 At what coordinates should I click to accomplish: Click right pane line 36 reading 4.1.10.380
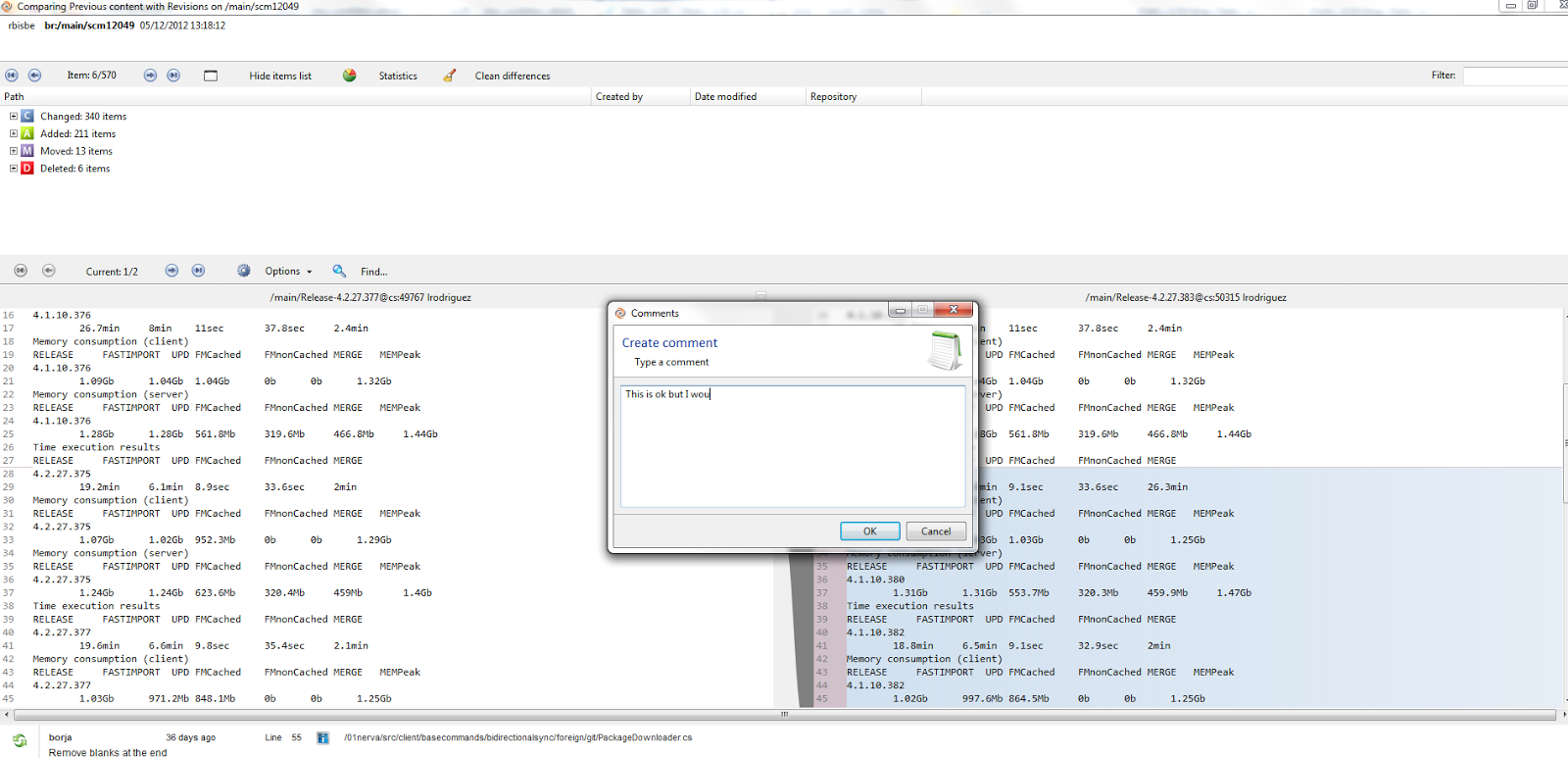[x=876, y=580]
